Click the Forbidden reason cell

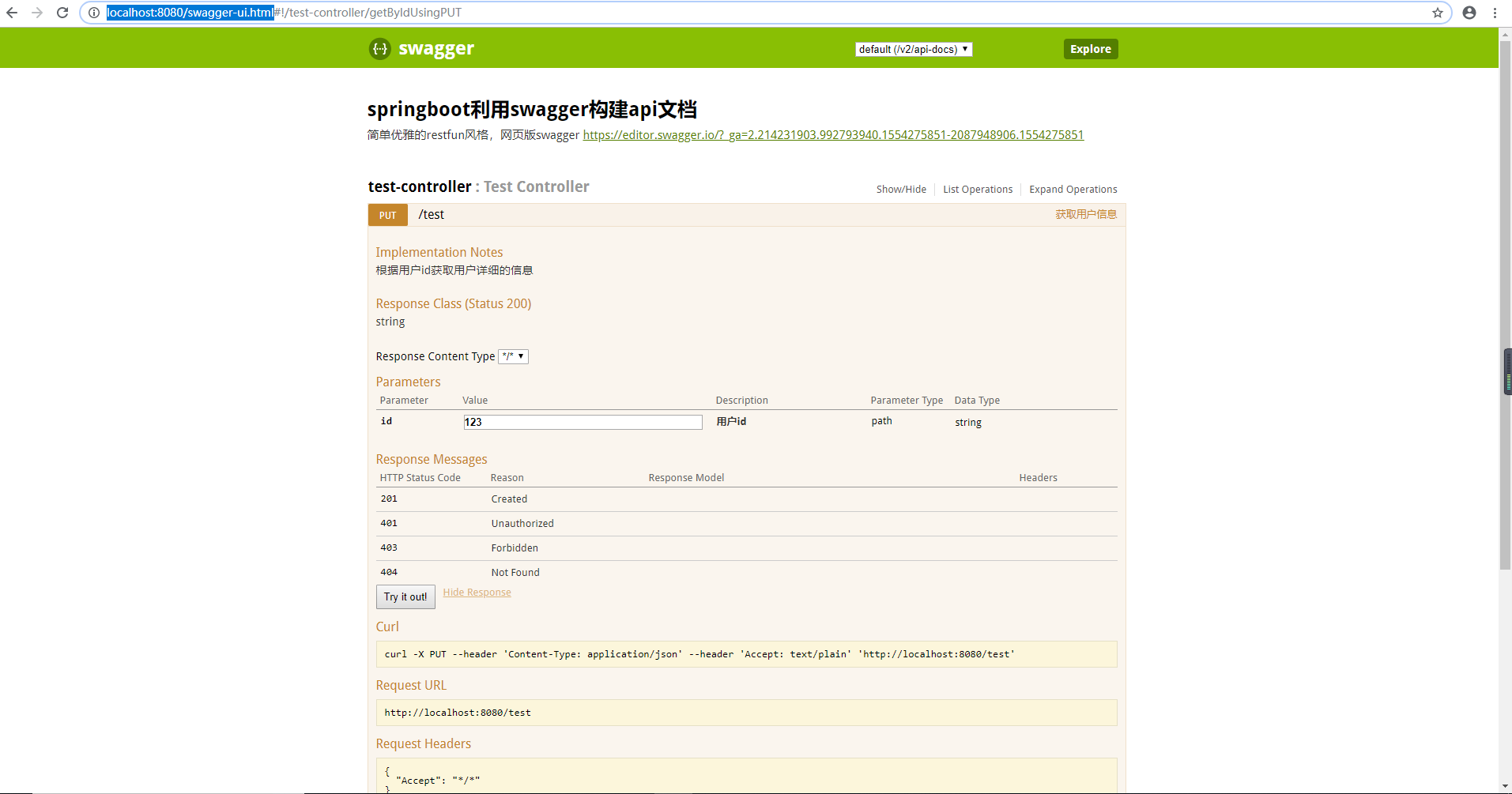pyautogui.click(x=515, y=548)
